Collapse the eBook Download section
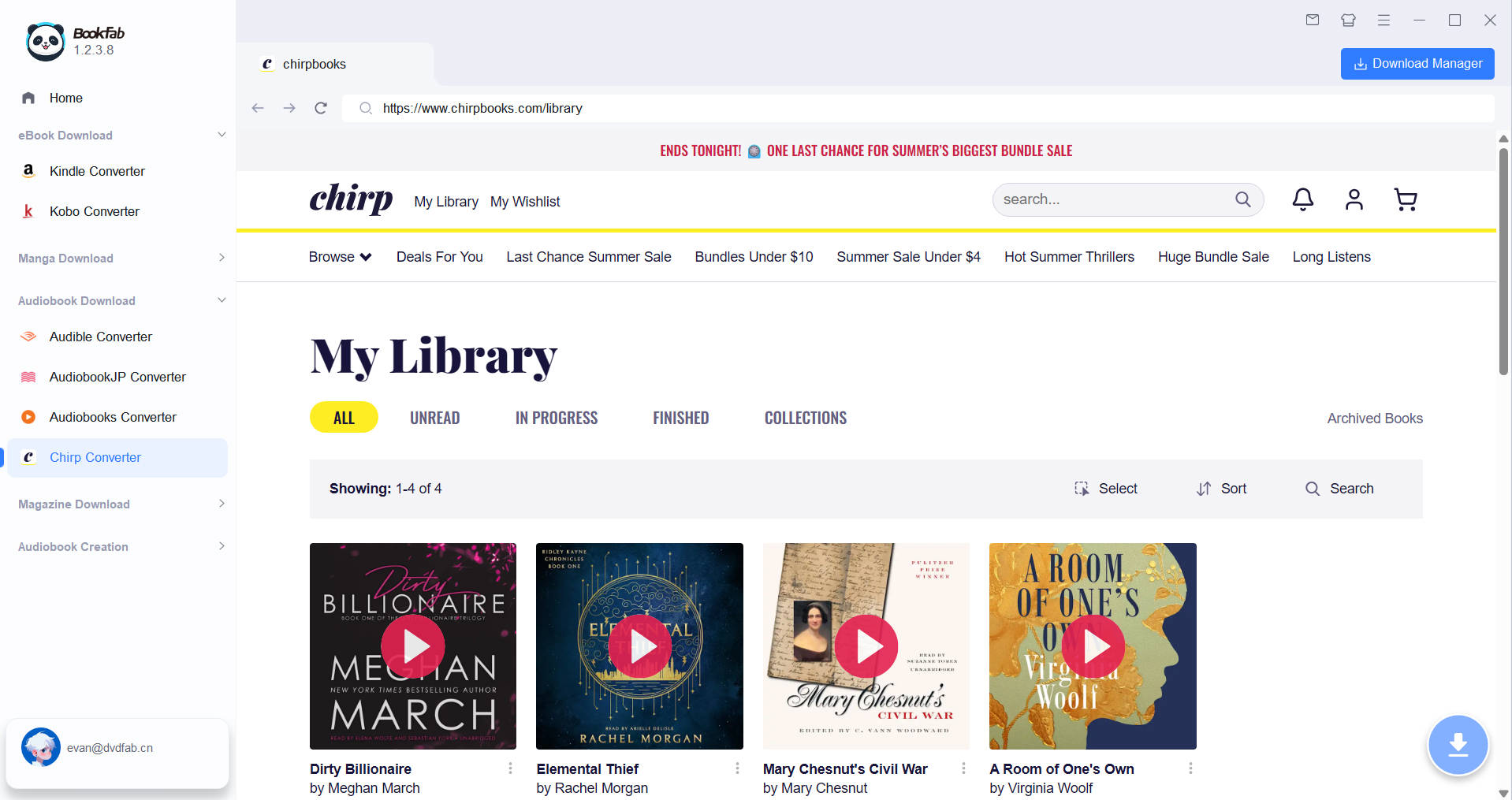 point(222,135)
